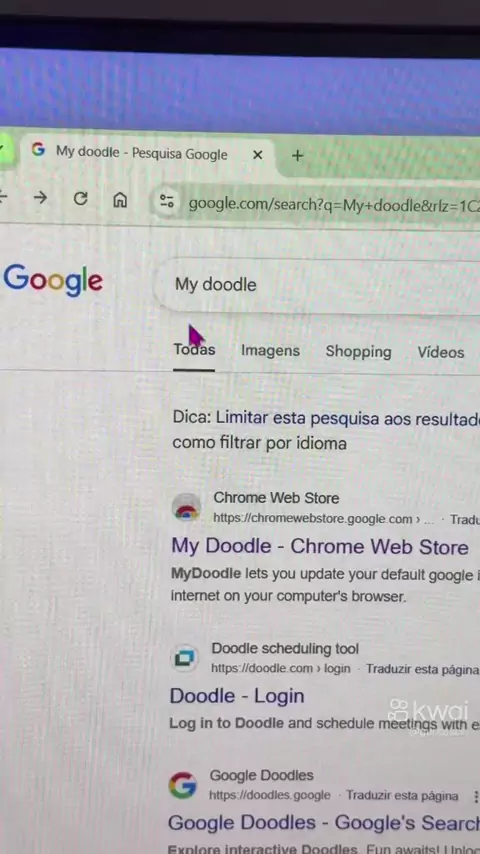The width and height of the screenshot is (480, 854).
Task: Click the browser Forward arrow
Action: pyautogui.click(x=40, y=198)
